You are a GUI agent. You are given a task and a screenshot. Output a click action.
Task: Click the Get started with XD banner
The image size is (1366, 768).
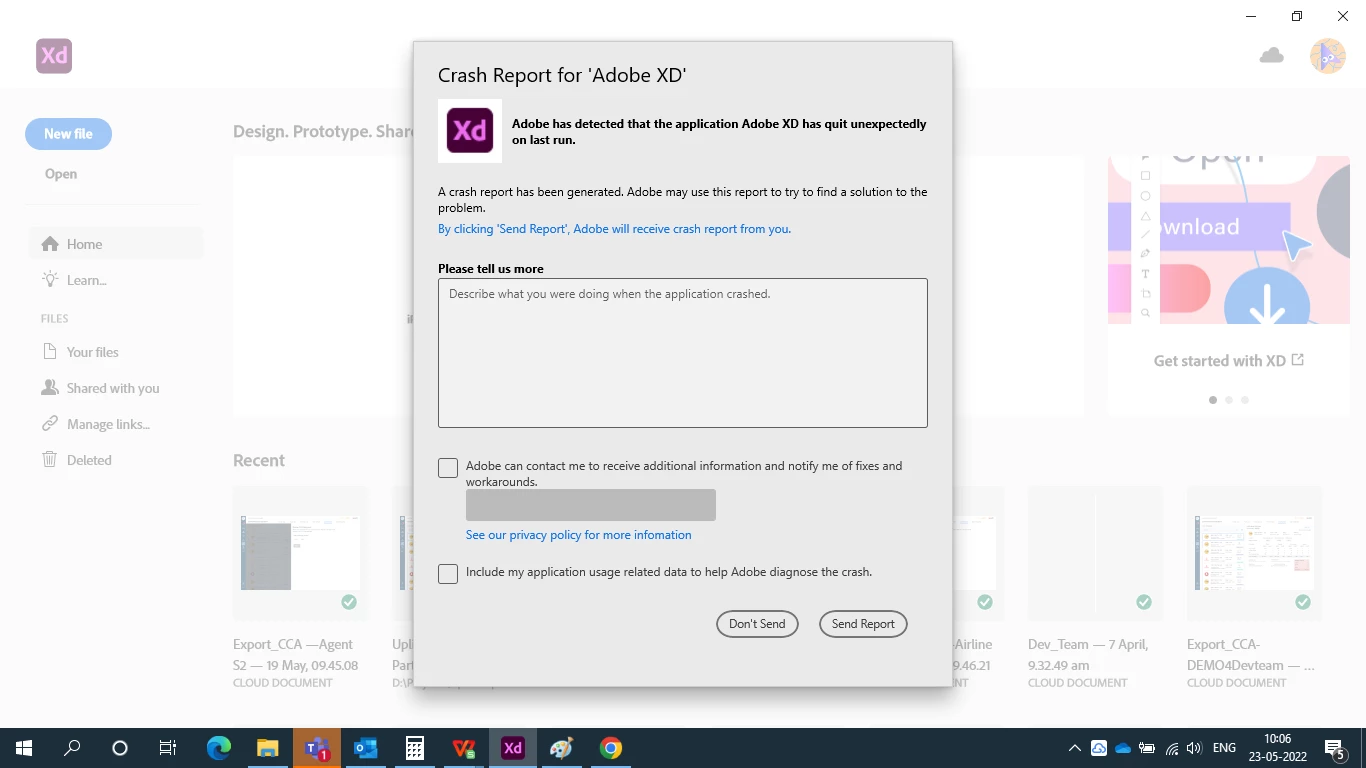coord(1229,240)
